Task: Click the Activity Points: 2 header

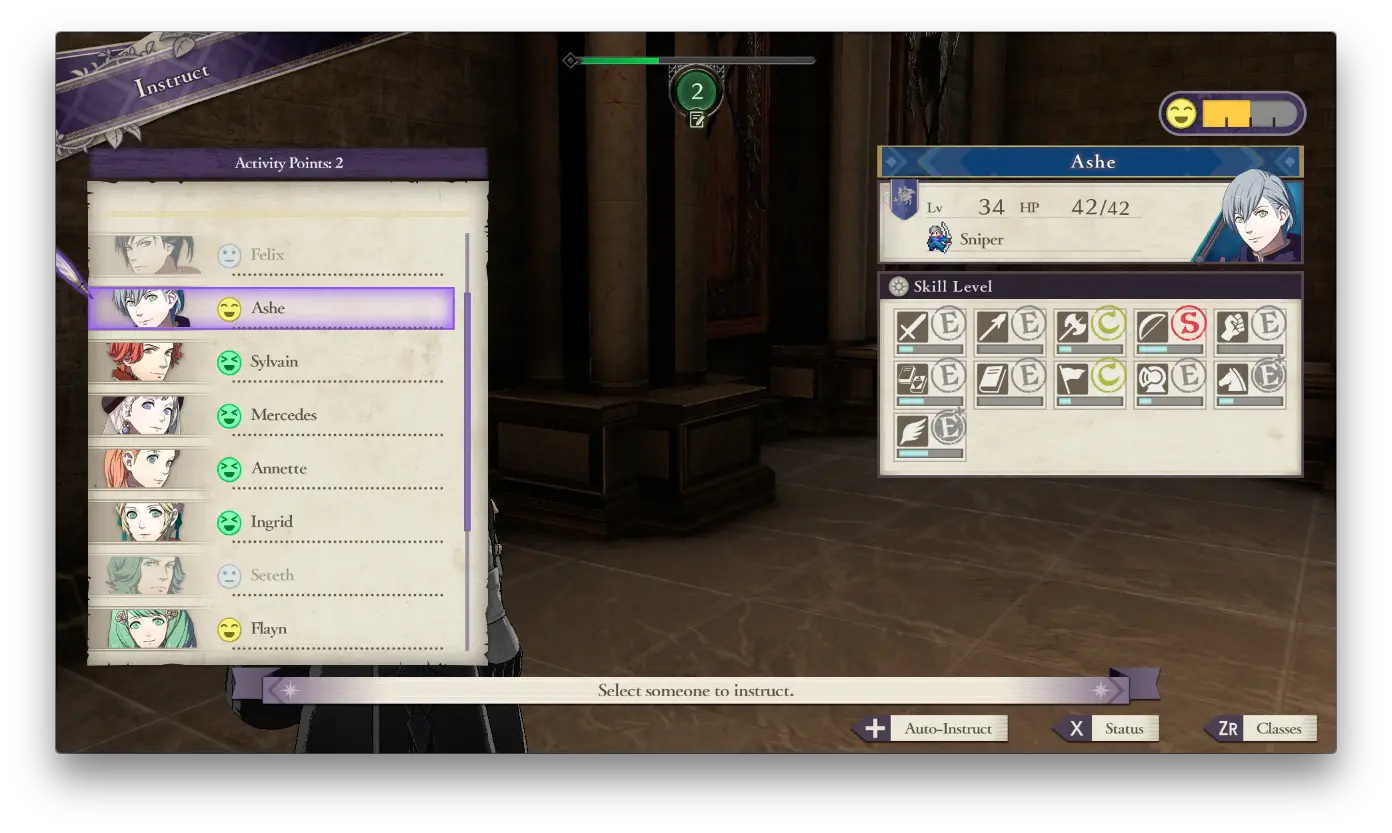Action: 288,162
